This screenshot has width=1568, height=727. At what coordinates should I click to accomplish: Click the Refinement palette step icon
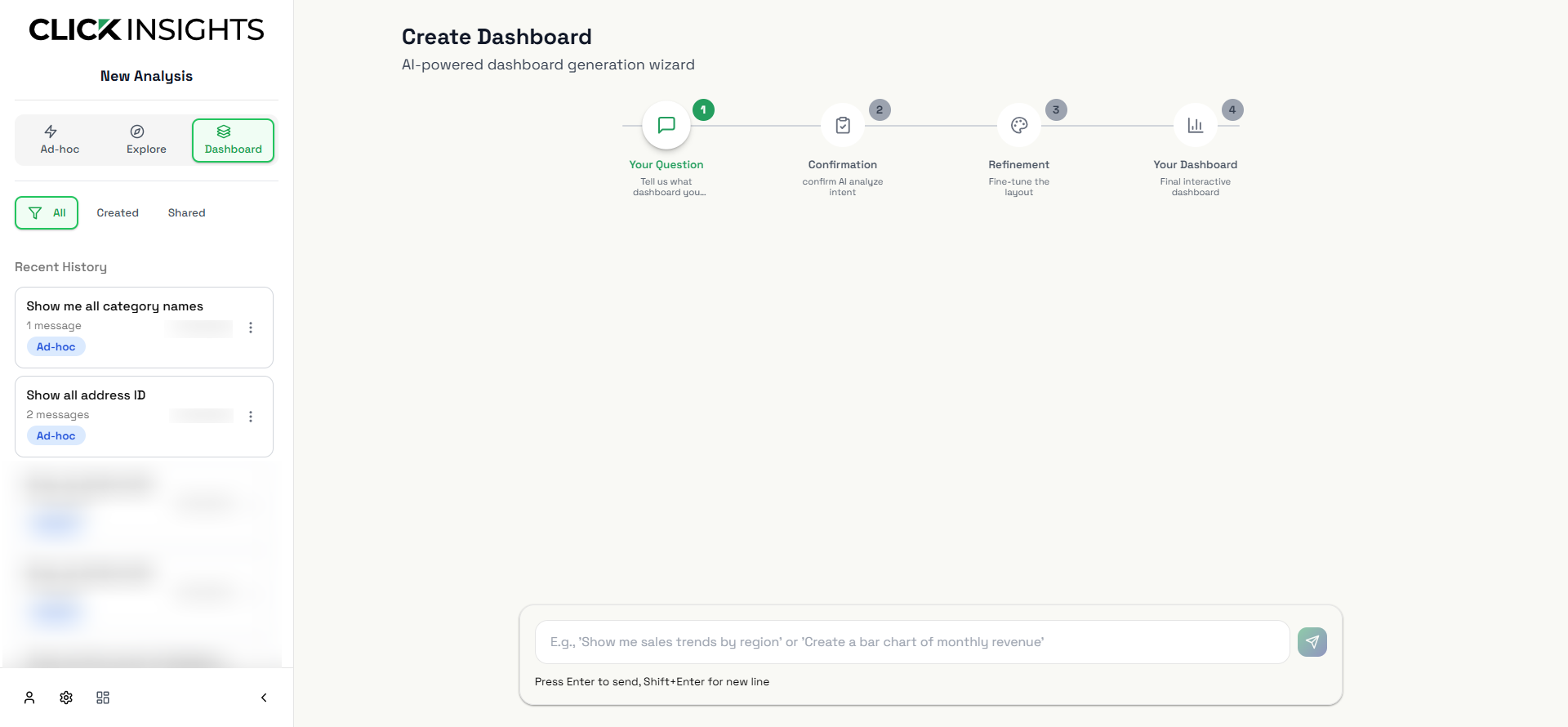[x=1019, y=125]
